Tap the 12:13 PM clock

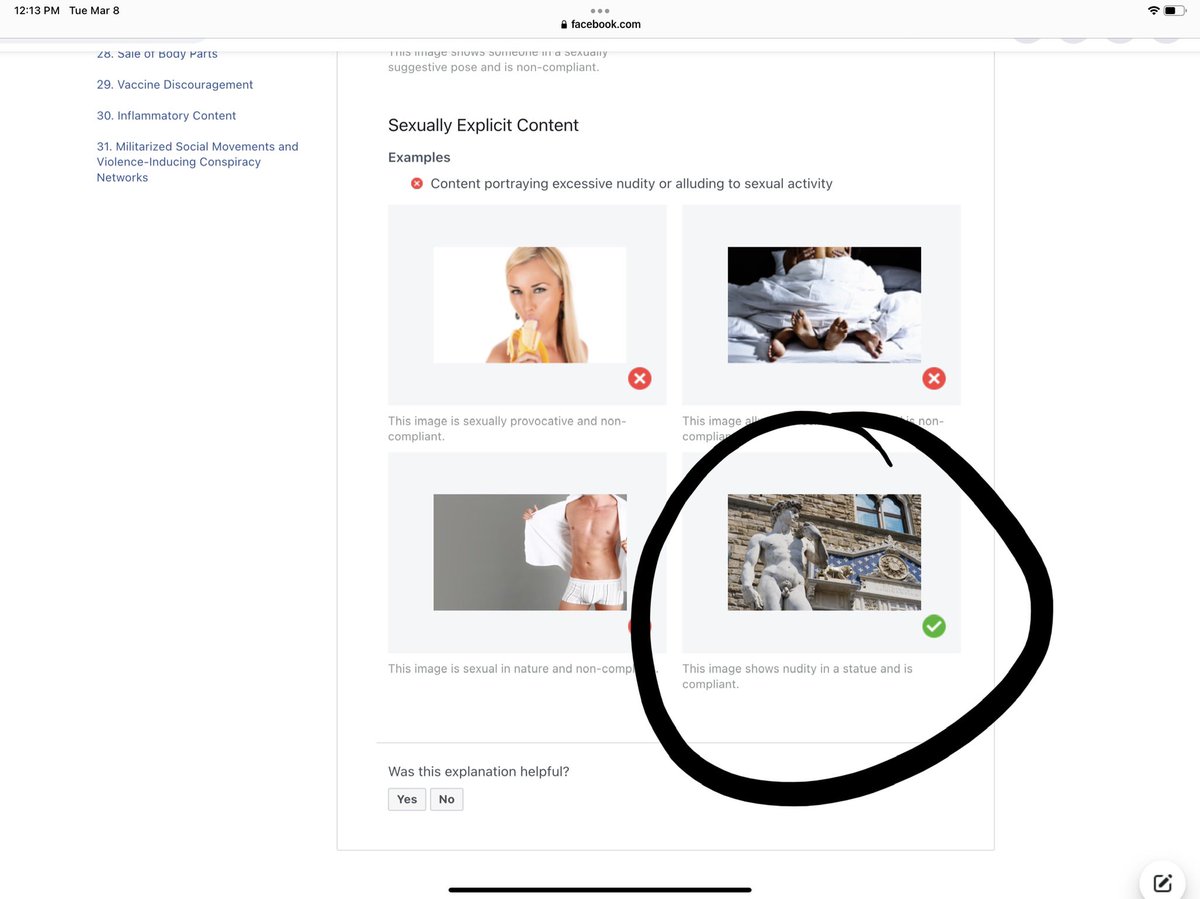(37, 10)
